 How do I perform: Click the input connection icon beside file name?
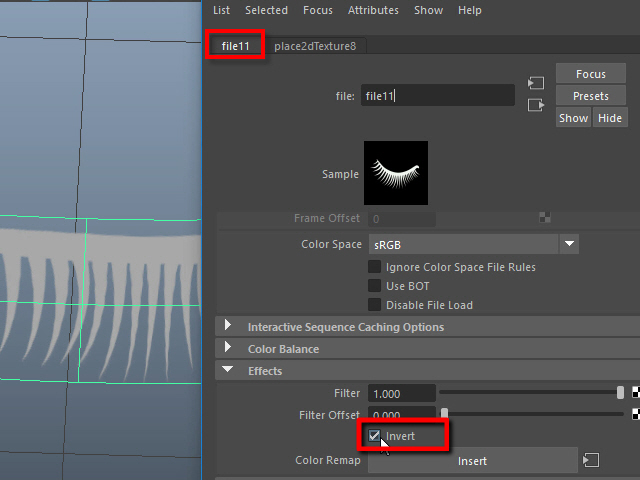(x=535, y=83)
